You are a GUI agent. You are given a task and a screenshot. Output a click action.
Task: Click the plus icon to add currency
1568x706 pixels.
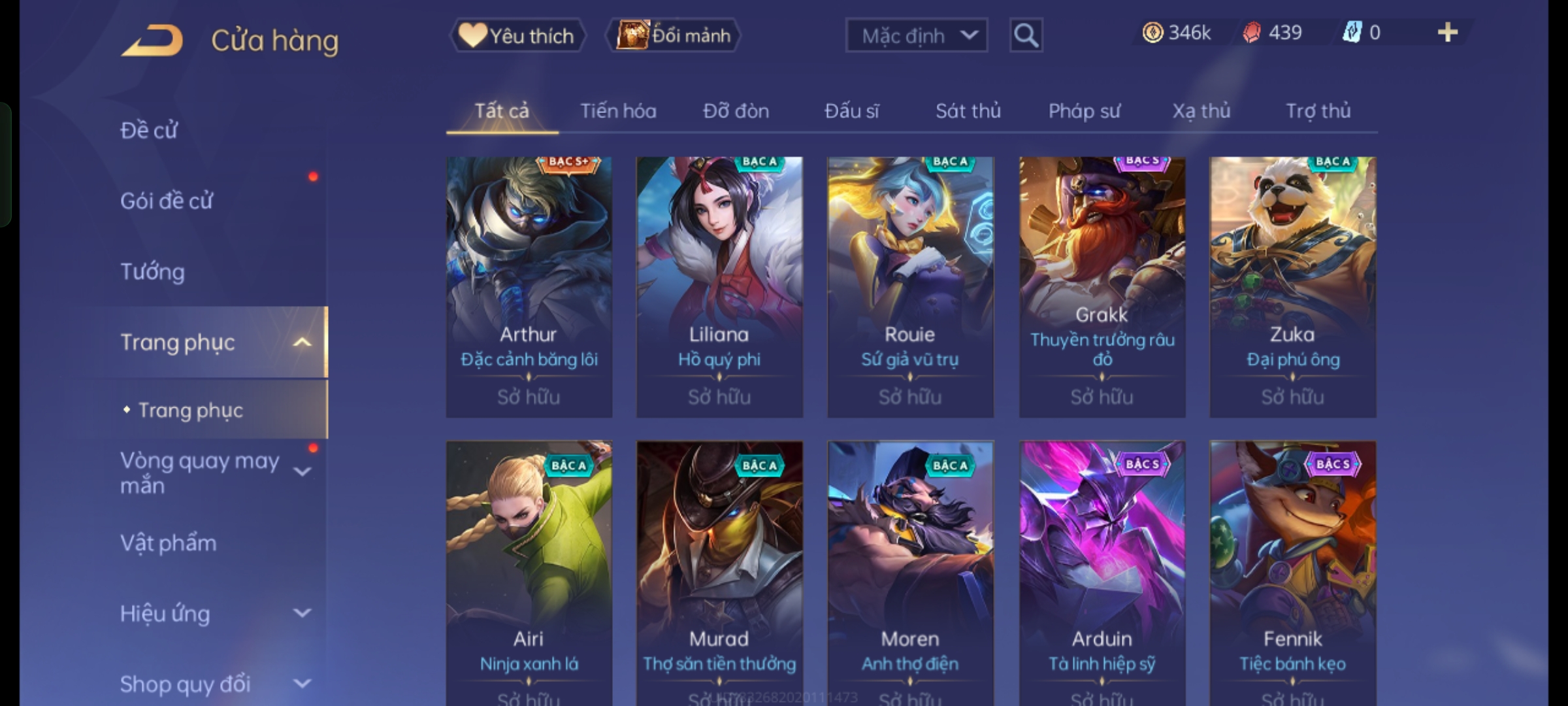pos(1448,33)
